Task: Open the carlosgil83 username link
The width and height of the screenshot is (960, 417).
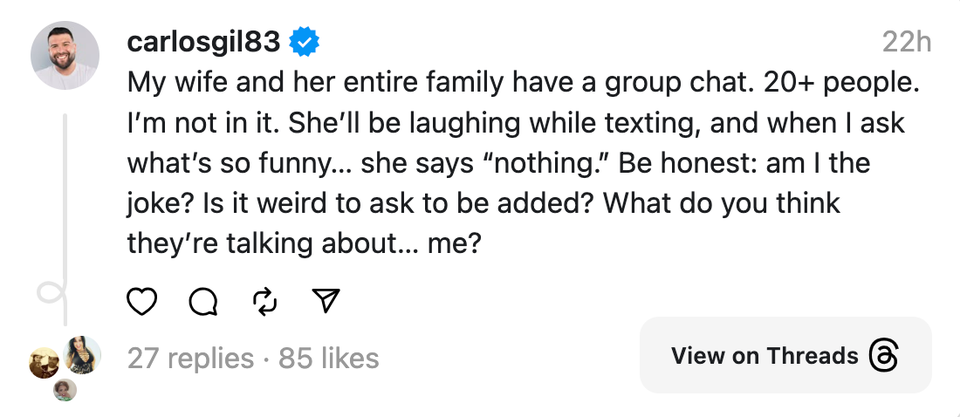Action: pos(205,42)
